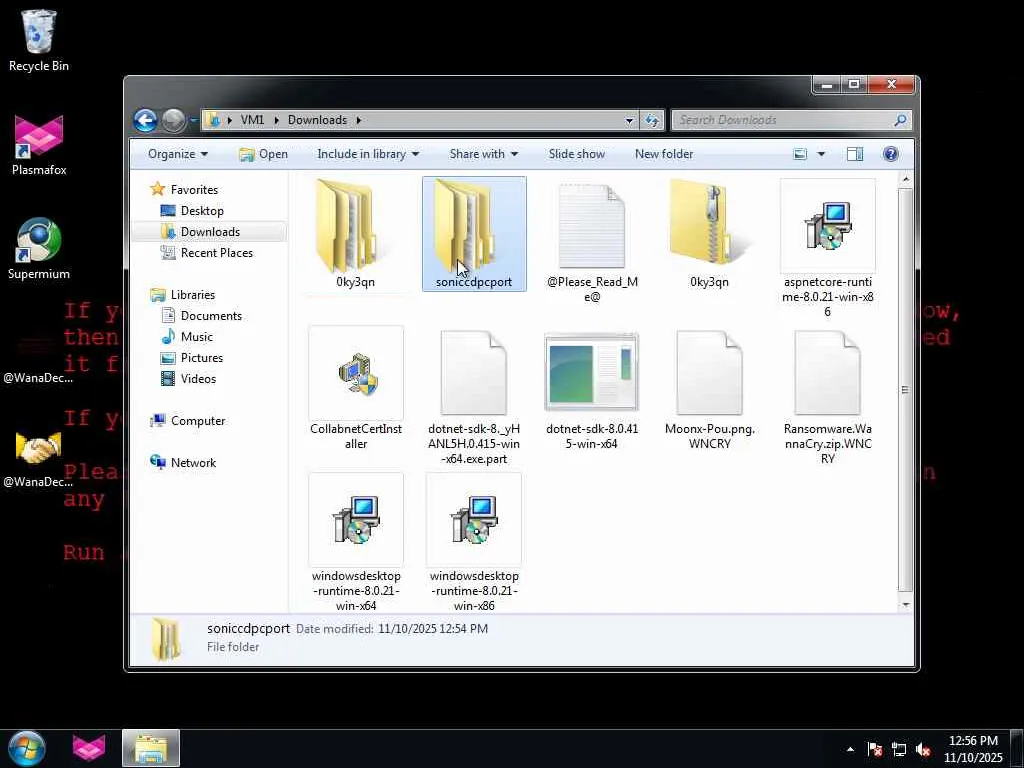Open Action Center flag tray icon
This screenshot has height=768, width=1024.
(875, 749)
